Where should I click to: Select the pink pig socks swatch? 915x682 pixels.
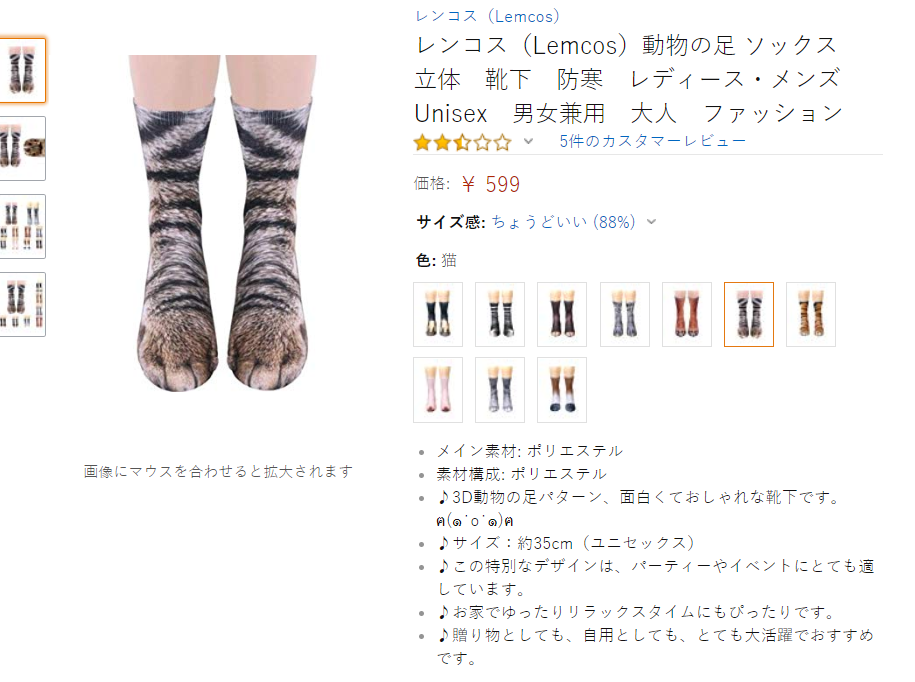coord(438,390)
